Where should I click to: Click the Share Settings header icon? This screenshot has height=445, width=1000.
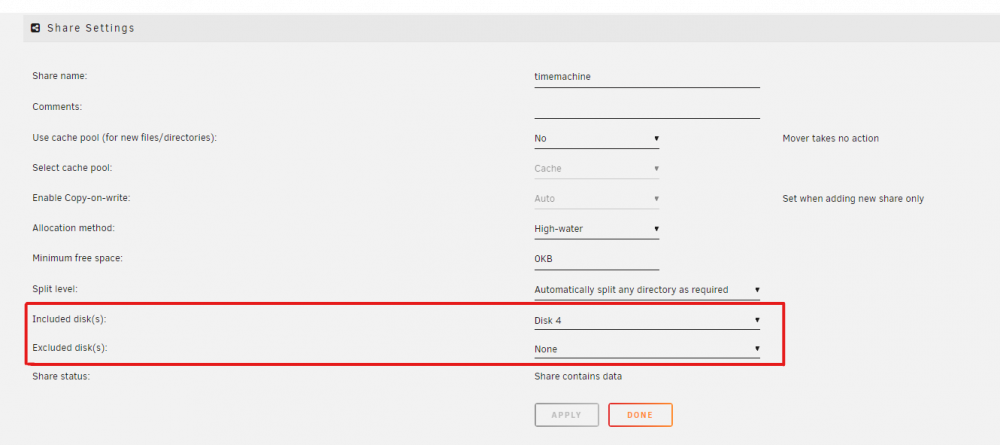36,28
